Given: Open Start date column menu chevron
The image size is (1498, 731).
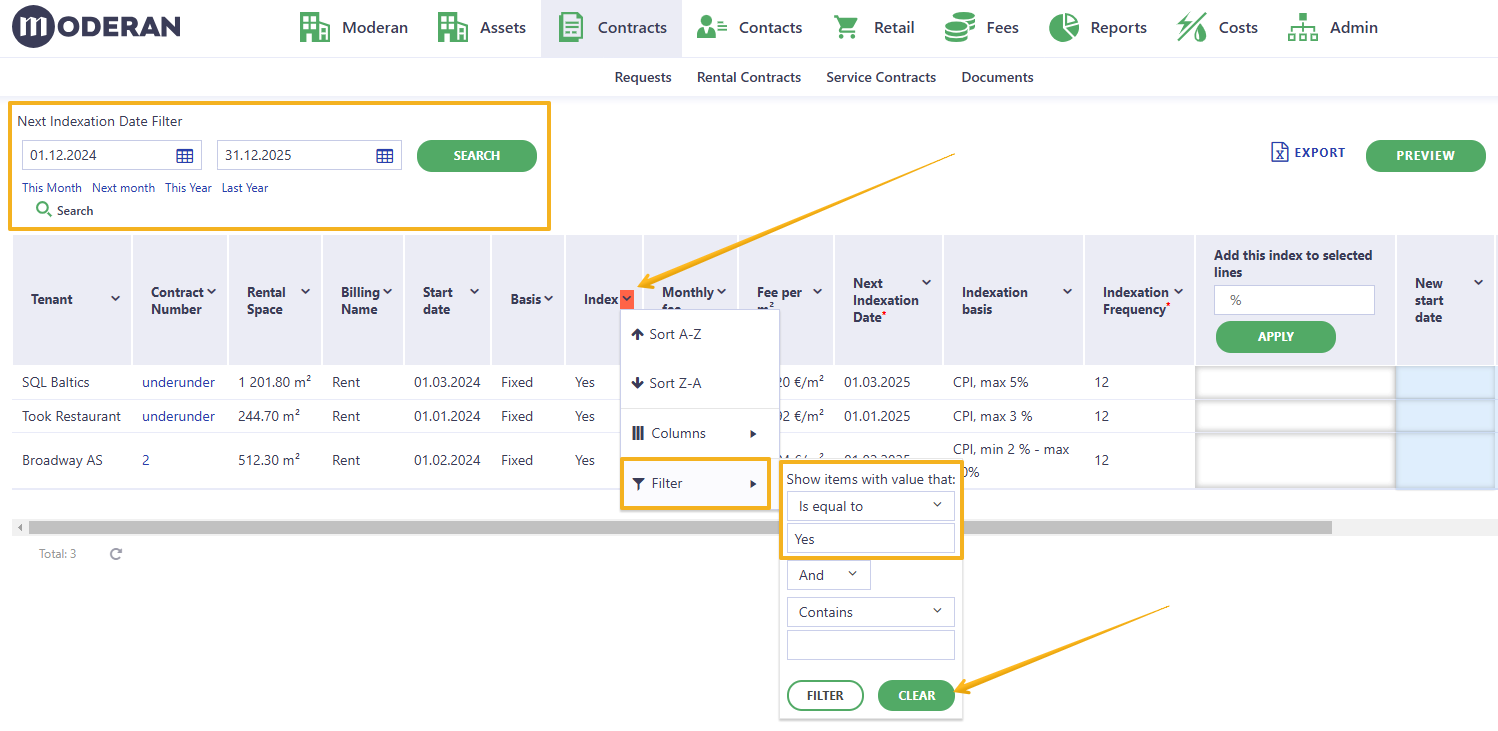Looking at the screenshot, I should tap(474, 292).
